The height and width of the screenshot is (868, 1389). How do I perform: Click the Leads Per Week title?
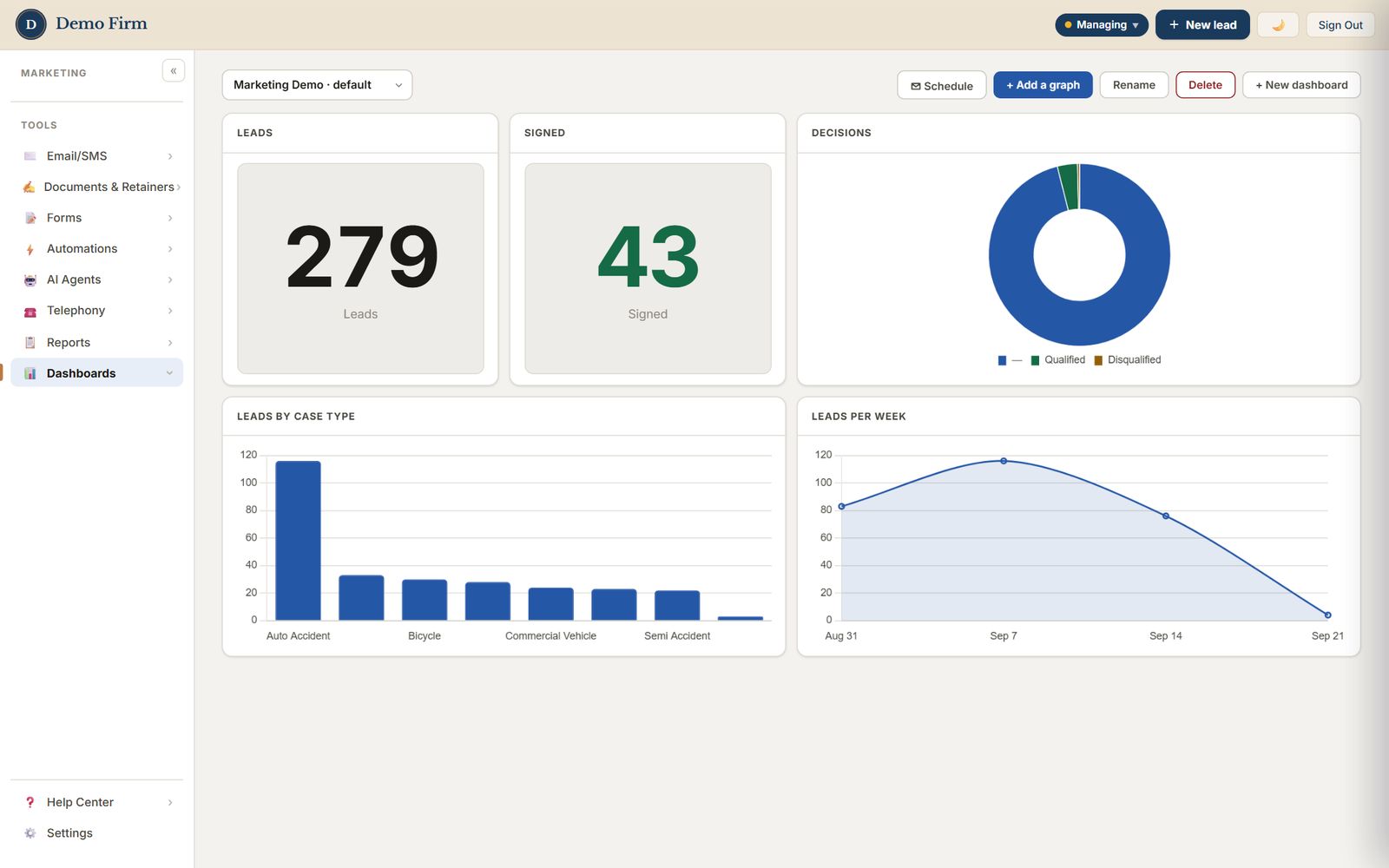[x=859, y=417]
